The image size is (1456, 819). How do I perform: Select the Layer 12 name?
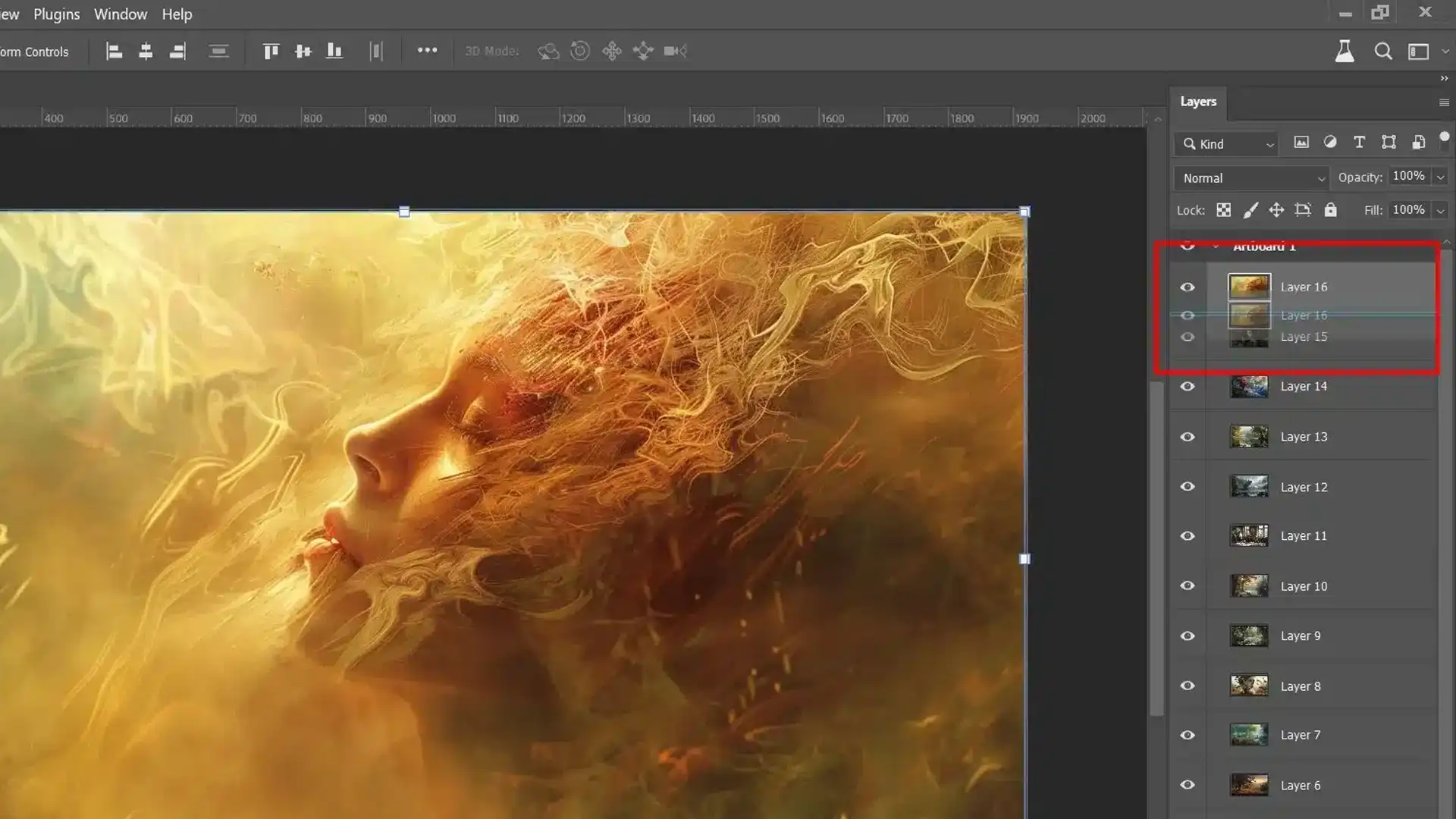pos(1304,487)
